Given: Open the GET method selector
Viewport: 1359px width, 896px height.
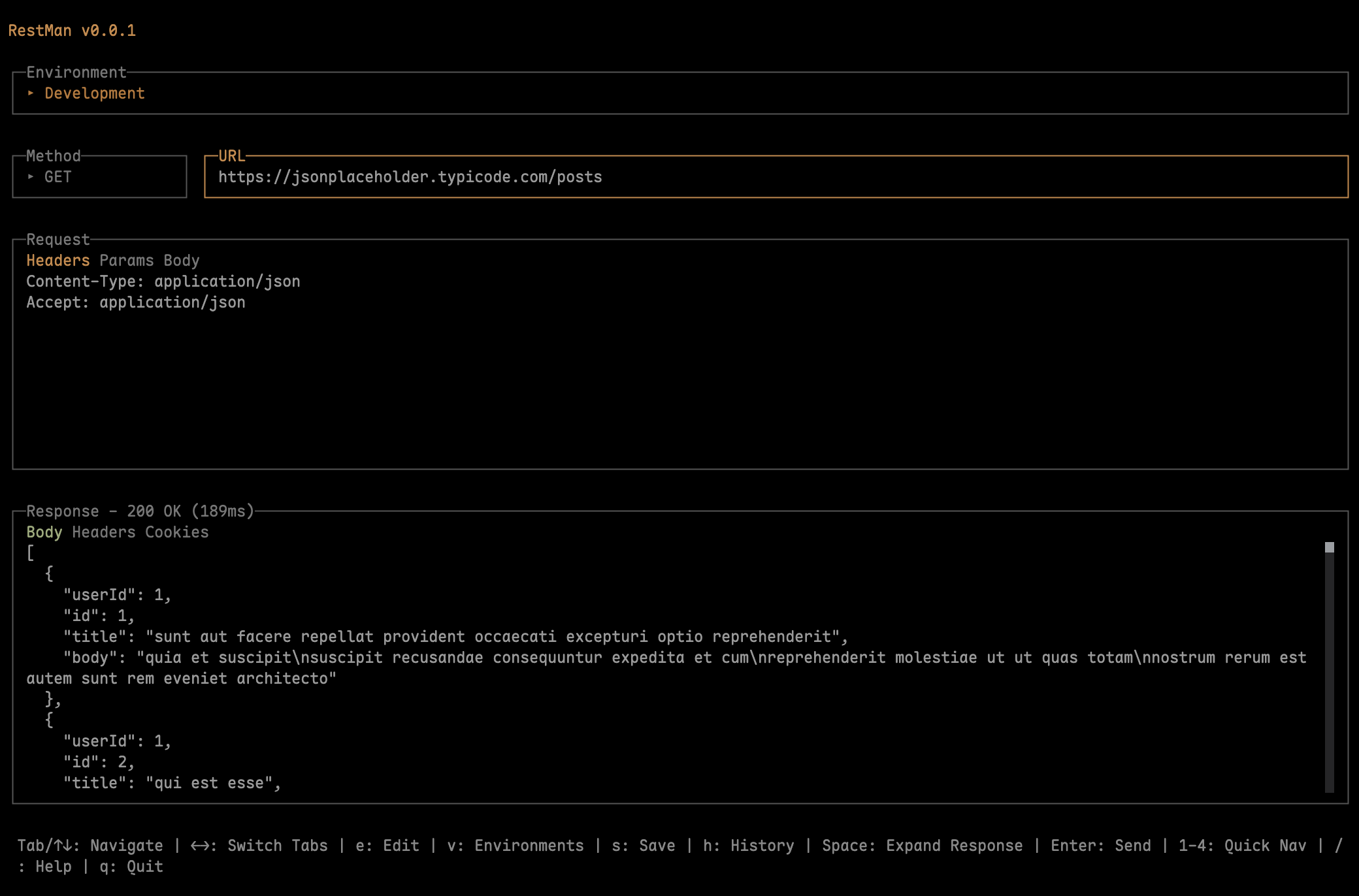Looking at the screenshot, I should (x=57, y=176).
